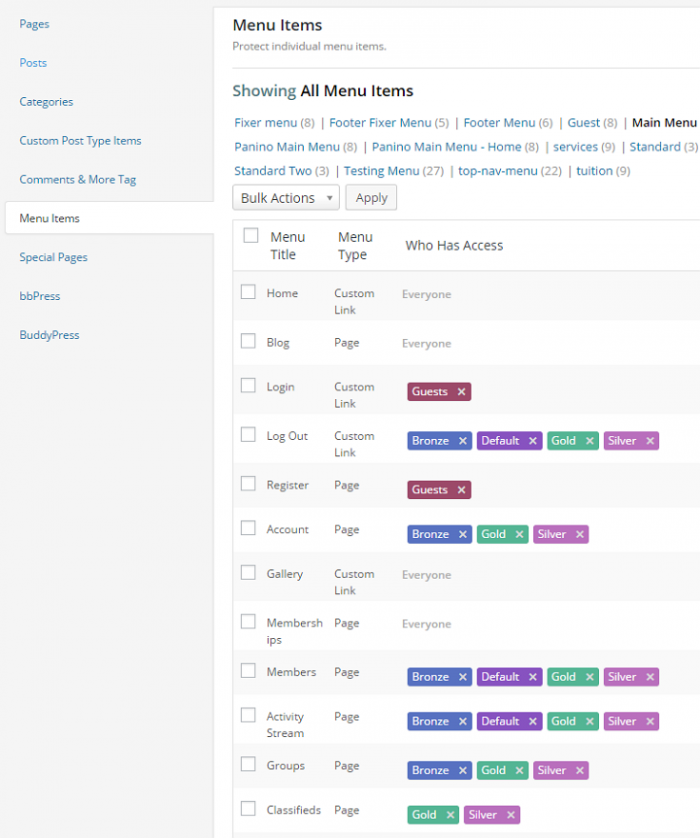Toggle the select-all checkbox in table header

coord(251,236)
